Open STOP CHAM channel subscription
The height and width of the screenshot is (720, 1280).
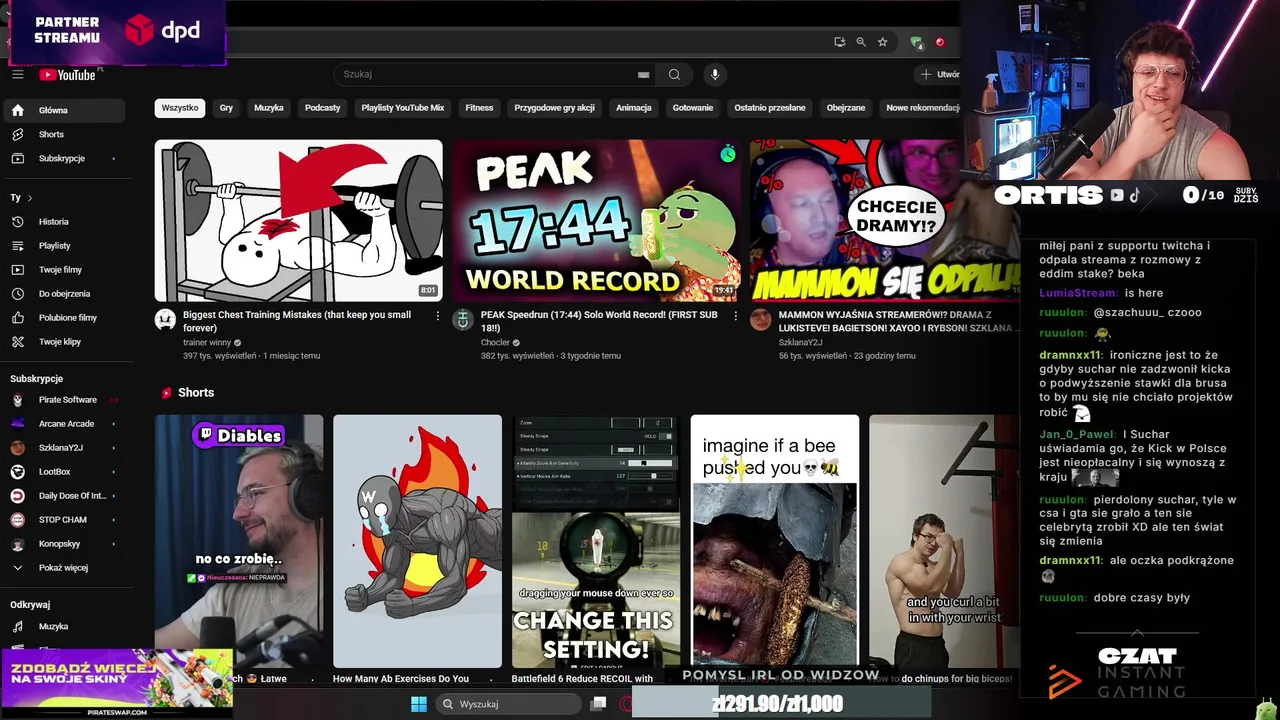tap(63, 520)
